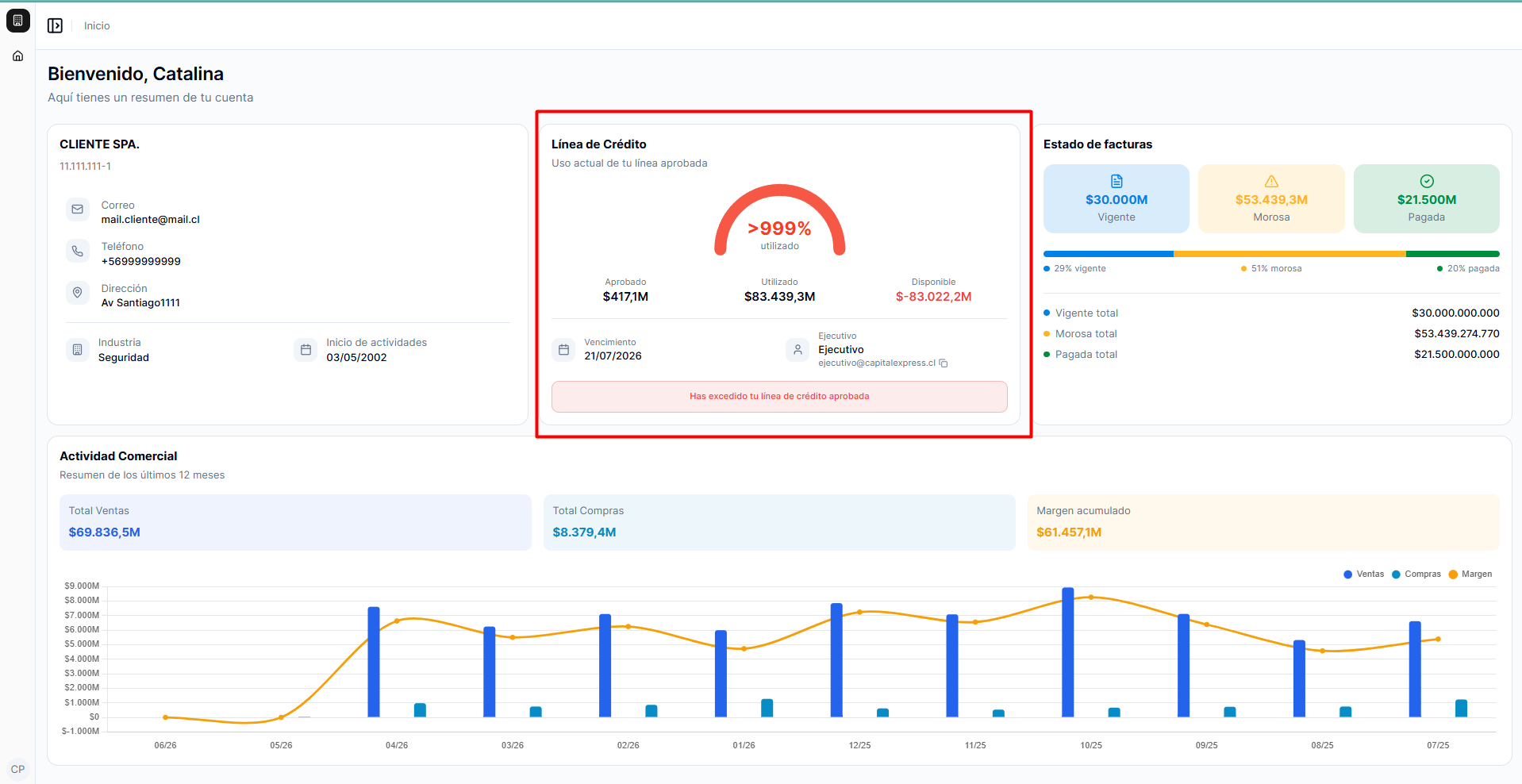Click the exceeded credit line alert banner

pyautogui.click(x=779, y=397)
